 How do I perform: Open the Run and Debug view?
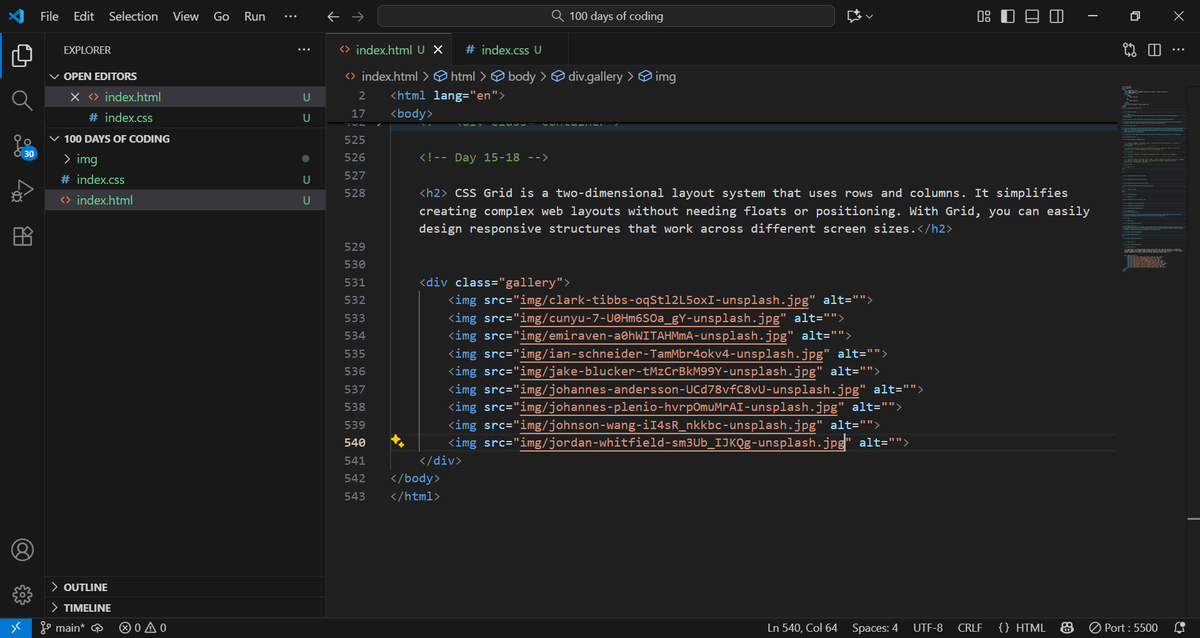click(x=22, y=191)
